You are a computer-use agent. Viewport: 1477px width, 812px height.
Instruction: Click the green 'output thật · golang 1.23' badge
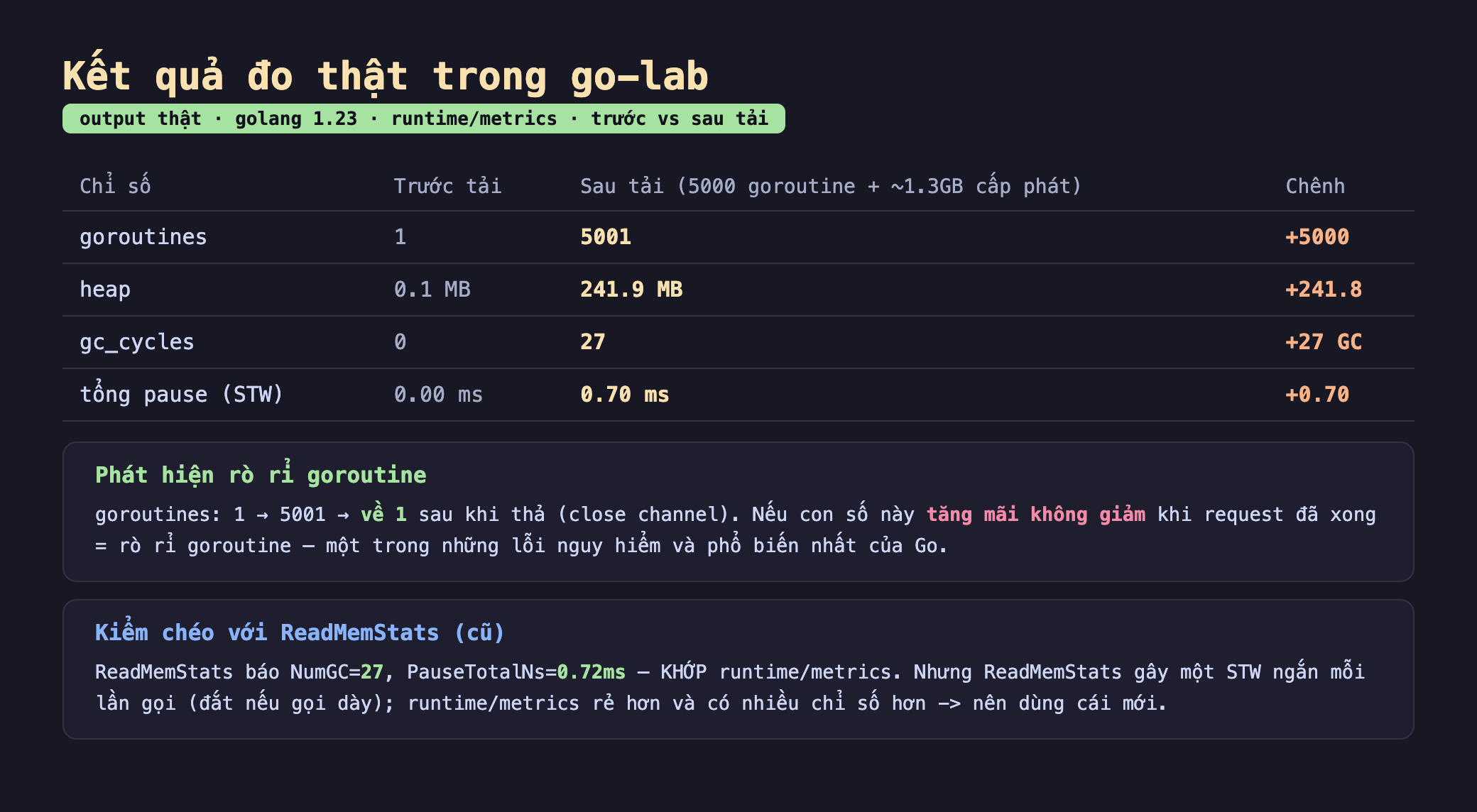(424, 119)
